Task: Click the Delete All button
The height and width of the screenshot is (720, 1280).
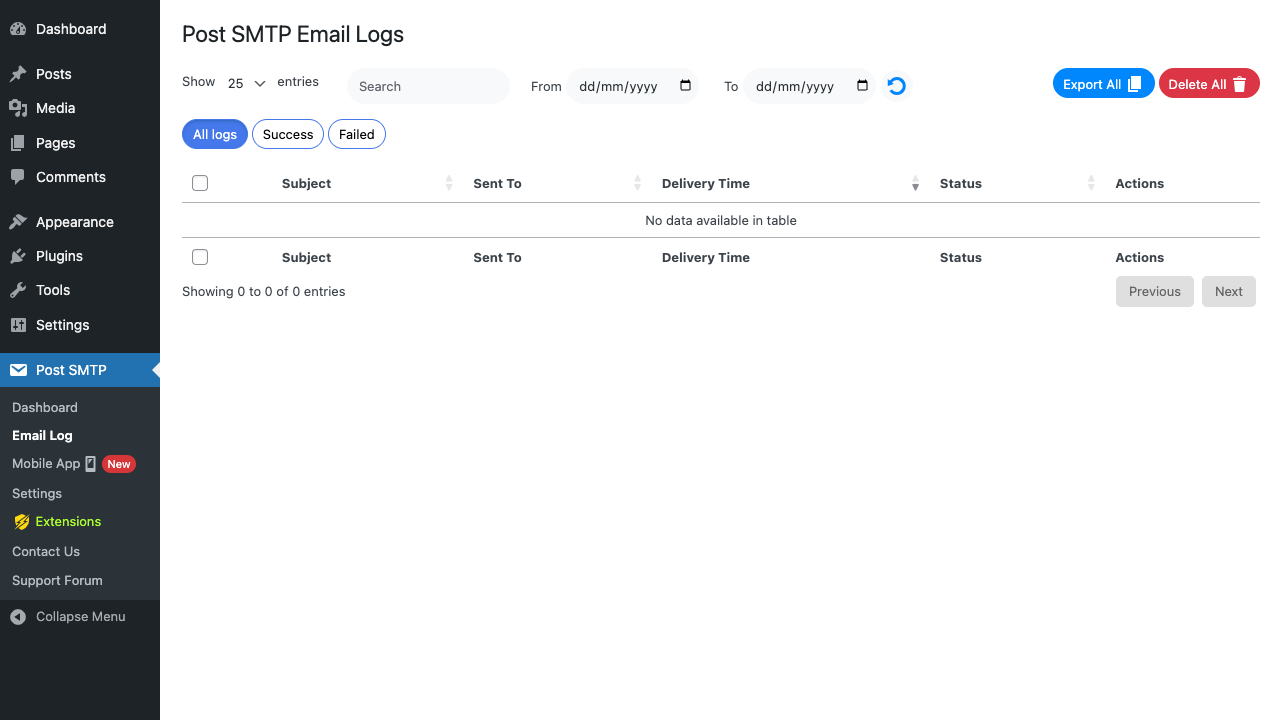Action: [x=1209, y=84]
